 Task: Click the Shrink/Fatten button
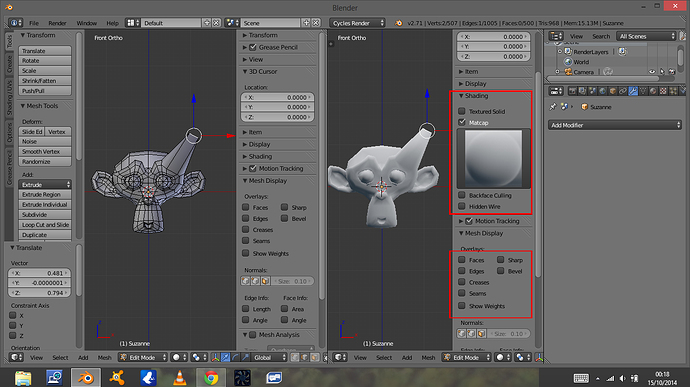point(45,81)
